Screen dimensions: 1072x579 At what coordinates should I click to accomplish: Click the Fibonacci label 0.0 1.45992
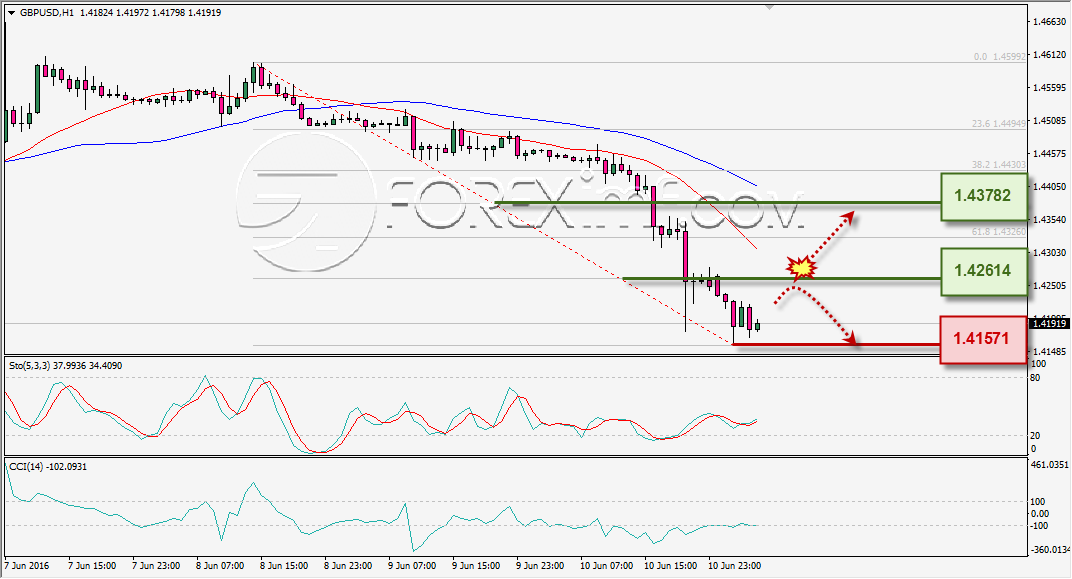1000,57
